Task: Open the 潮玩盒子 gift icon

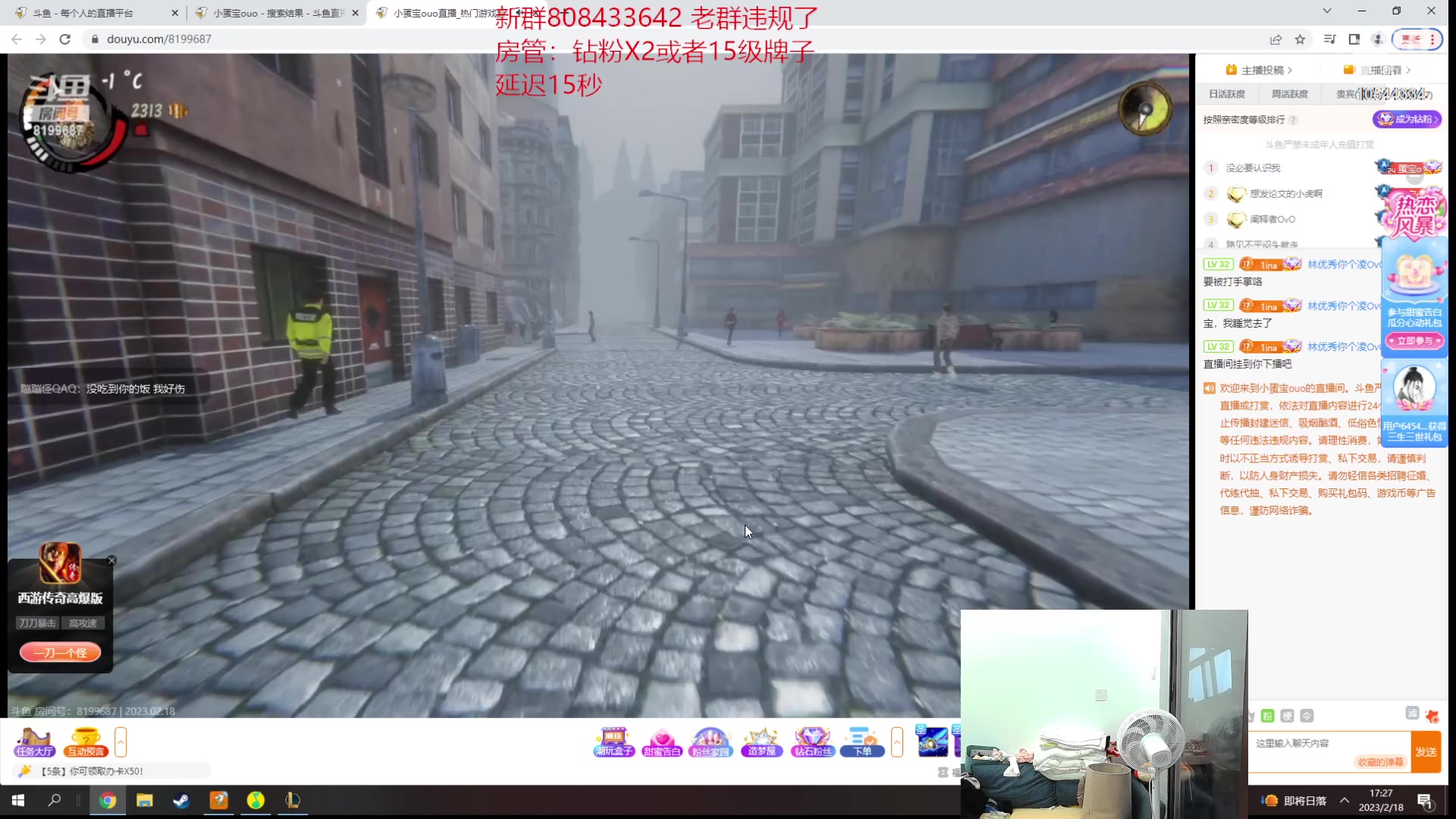Action: tap(613, 742)
